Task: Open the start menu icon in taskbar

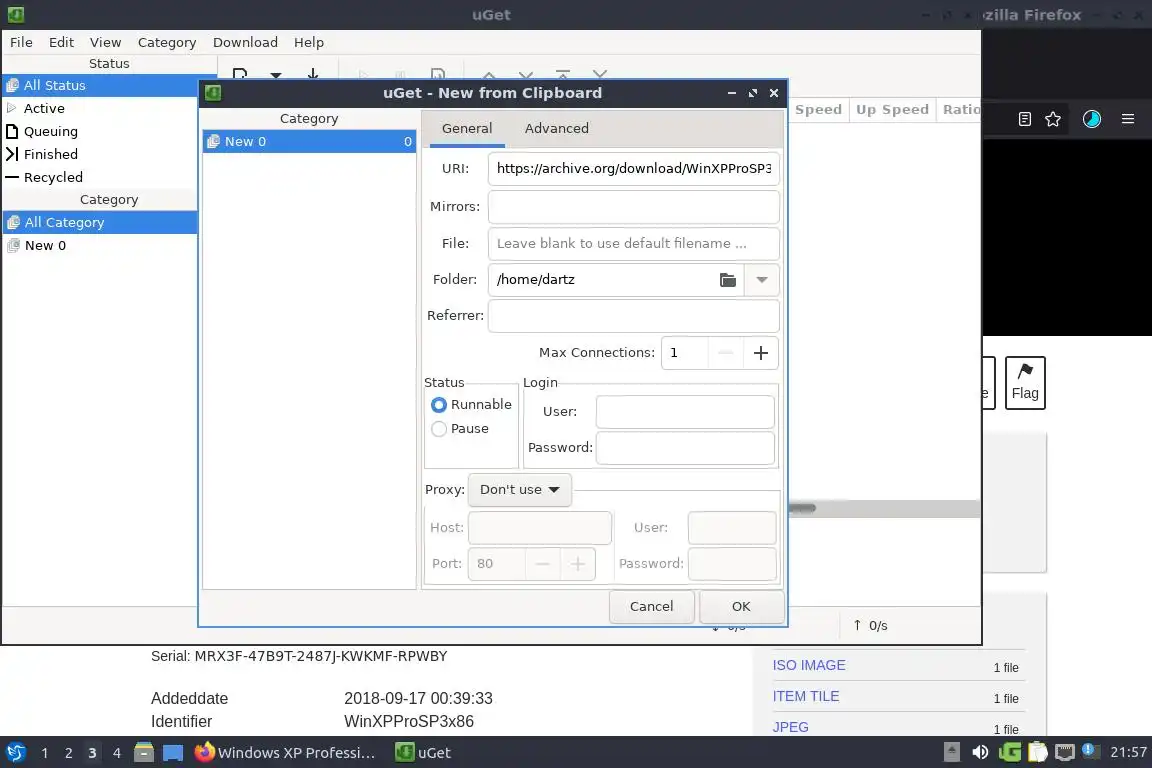Action: 15,753
